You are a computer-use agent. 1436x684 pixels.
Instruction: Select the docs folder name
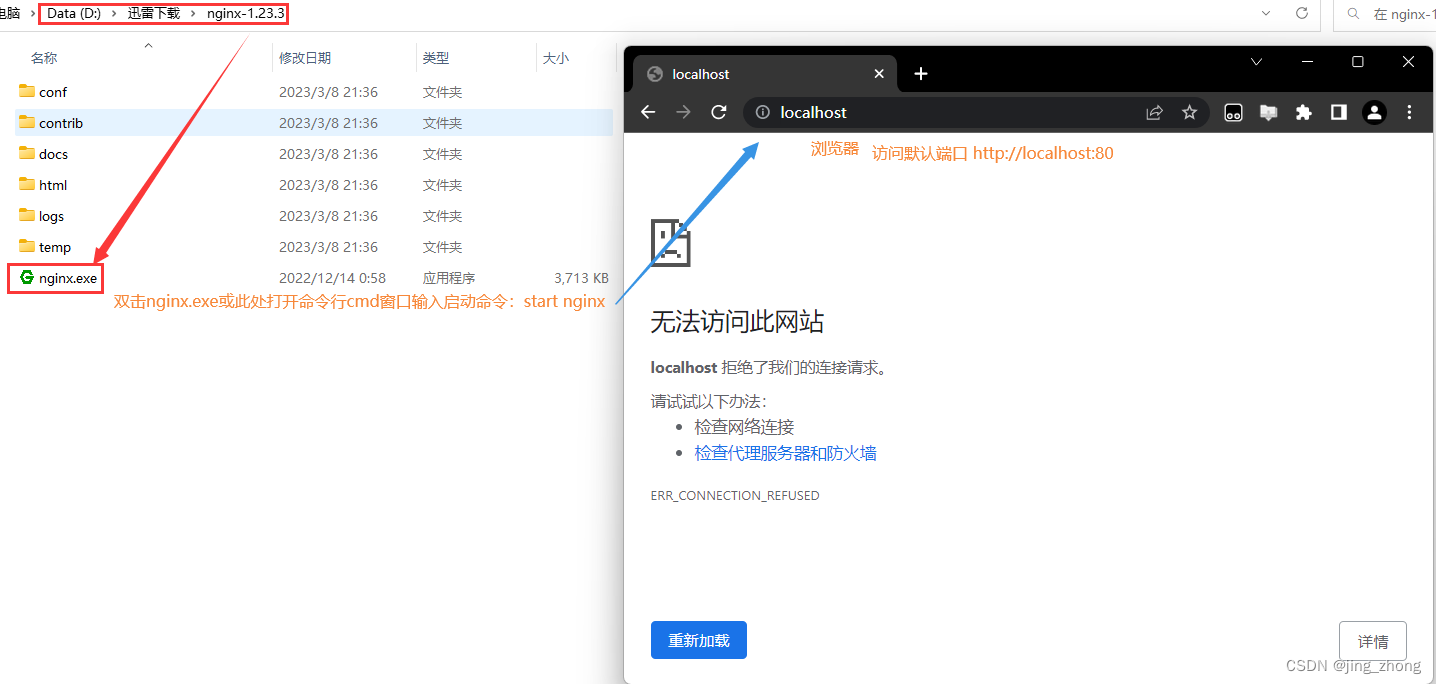(54, 154)
